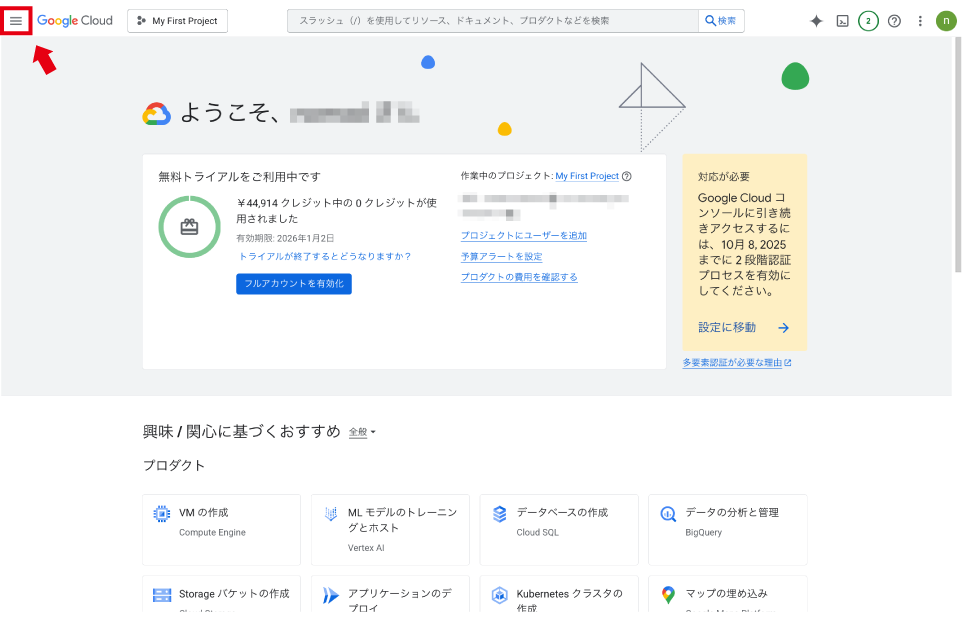Click the Gemini sparkle icon
Image resolution: width=964 pixels, height=617 pixels.
816,21
